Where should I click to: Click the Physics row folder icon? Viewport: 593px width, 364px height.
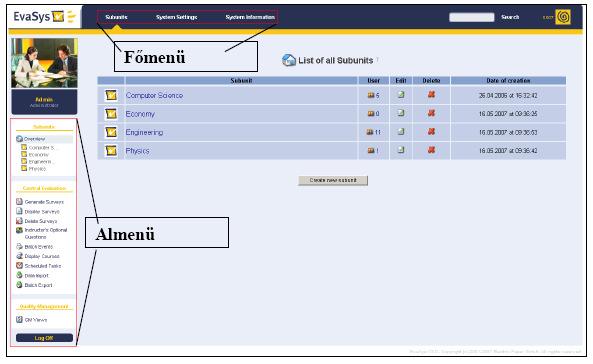[111, 151]
